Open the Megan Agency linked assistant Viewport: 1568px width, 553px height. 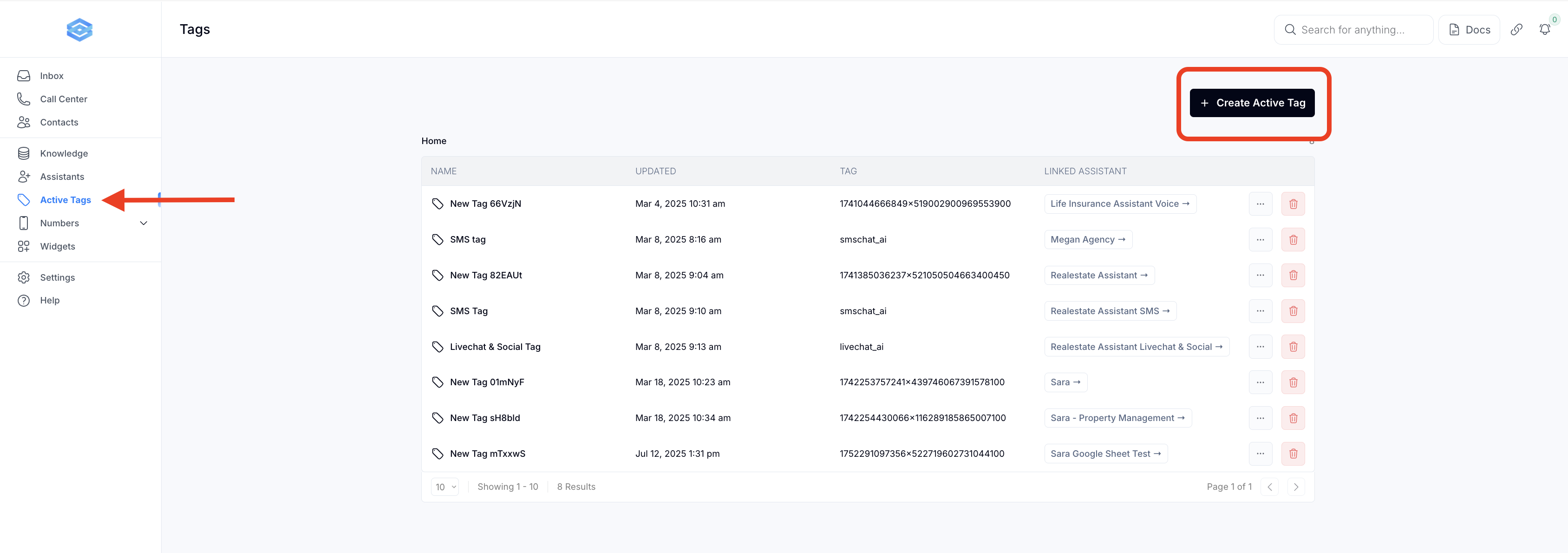1088,239
